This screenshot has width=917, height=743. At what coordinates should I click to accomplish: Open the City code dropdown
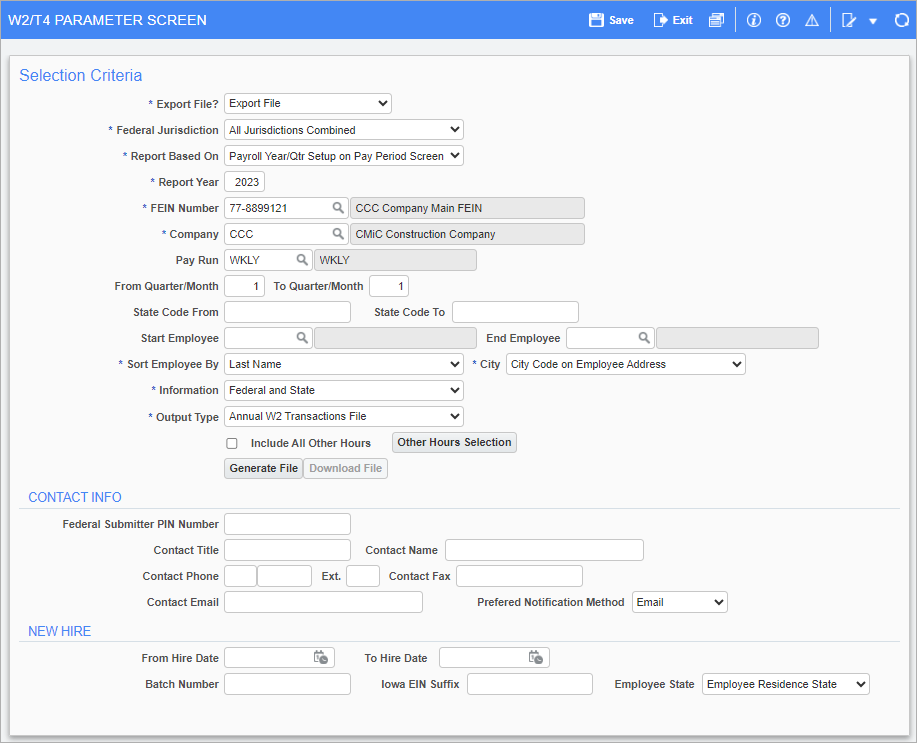pos(626,364)
